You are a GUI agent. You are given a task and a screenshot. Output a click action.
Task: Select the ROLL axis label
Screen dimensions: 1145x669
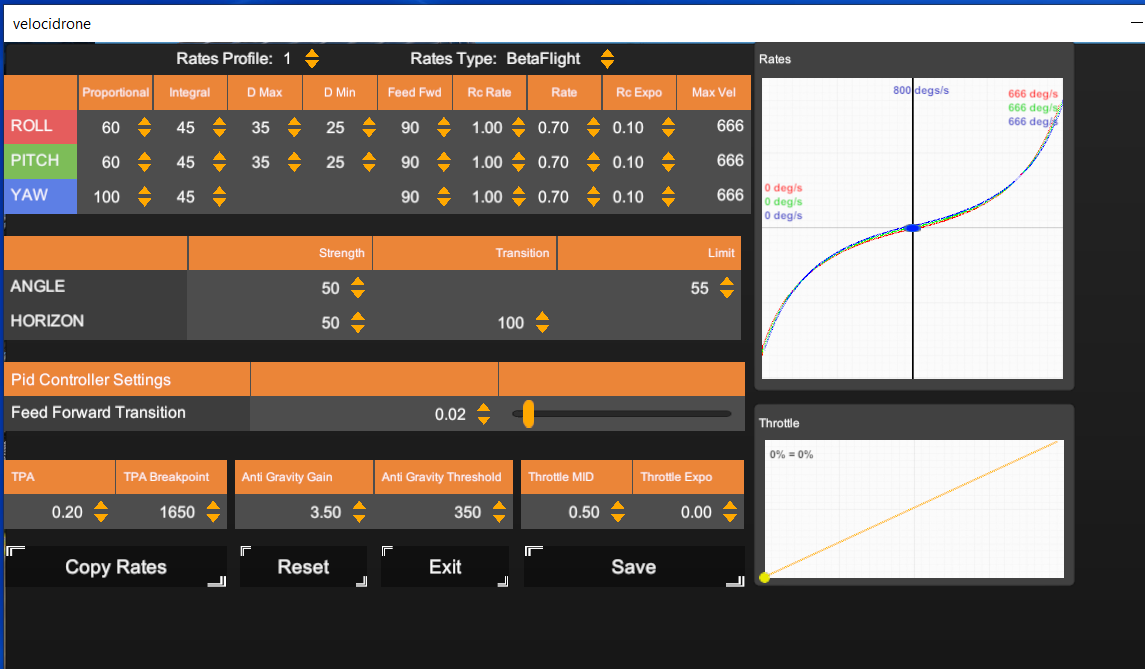[x=40, y=126]
